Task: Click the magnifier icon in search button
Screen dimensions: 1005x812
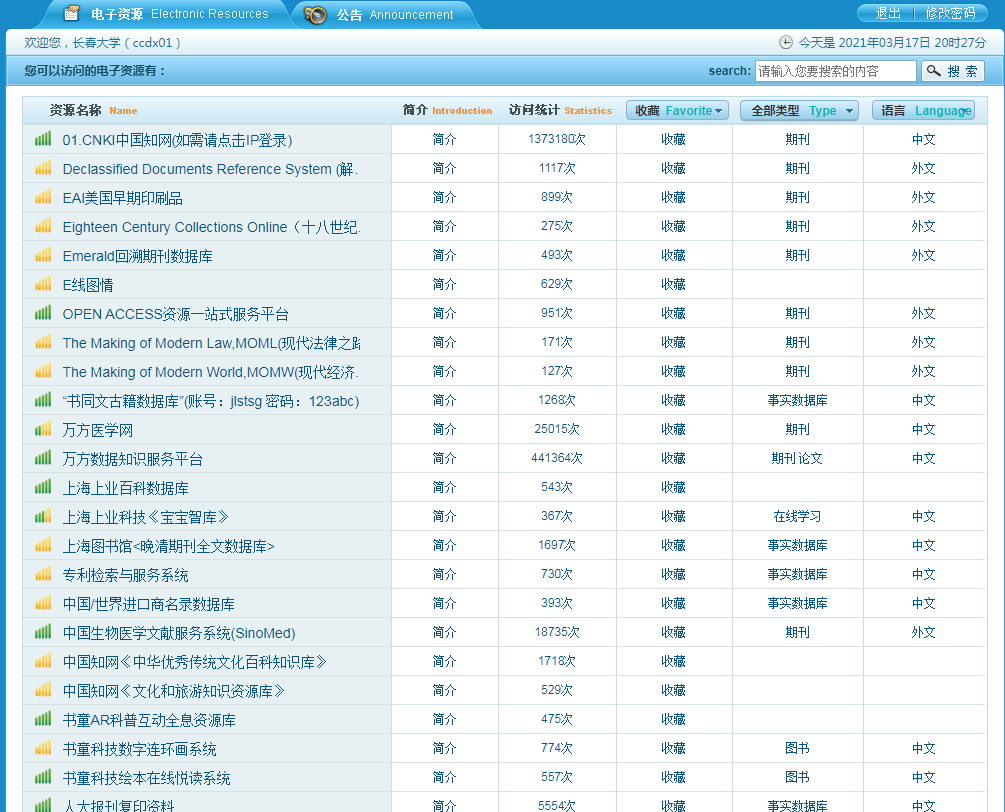Action: [x=934, y=71]
